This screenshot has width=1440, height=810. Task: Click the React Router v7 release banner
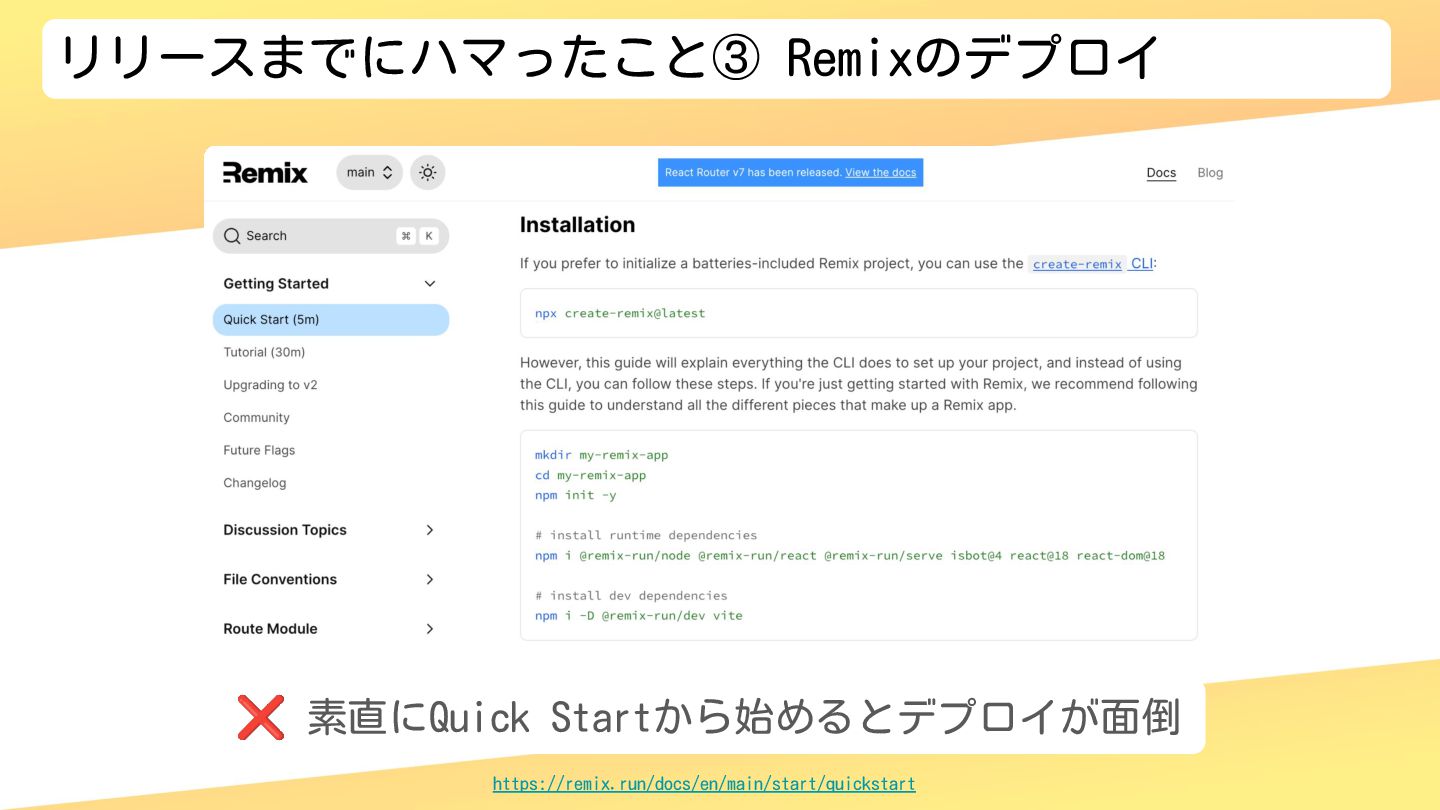790,173
